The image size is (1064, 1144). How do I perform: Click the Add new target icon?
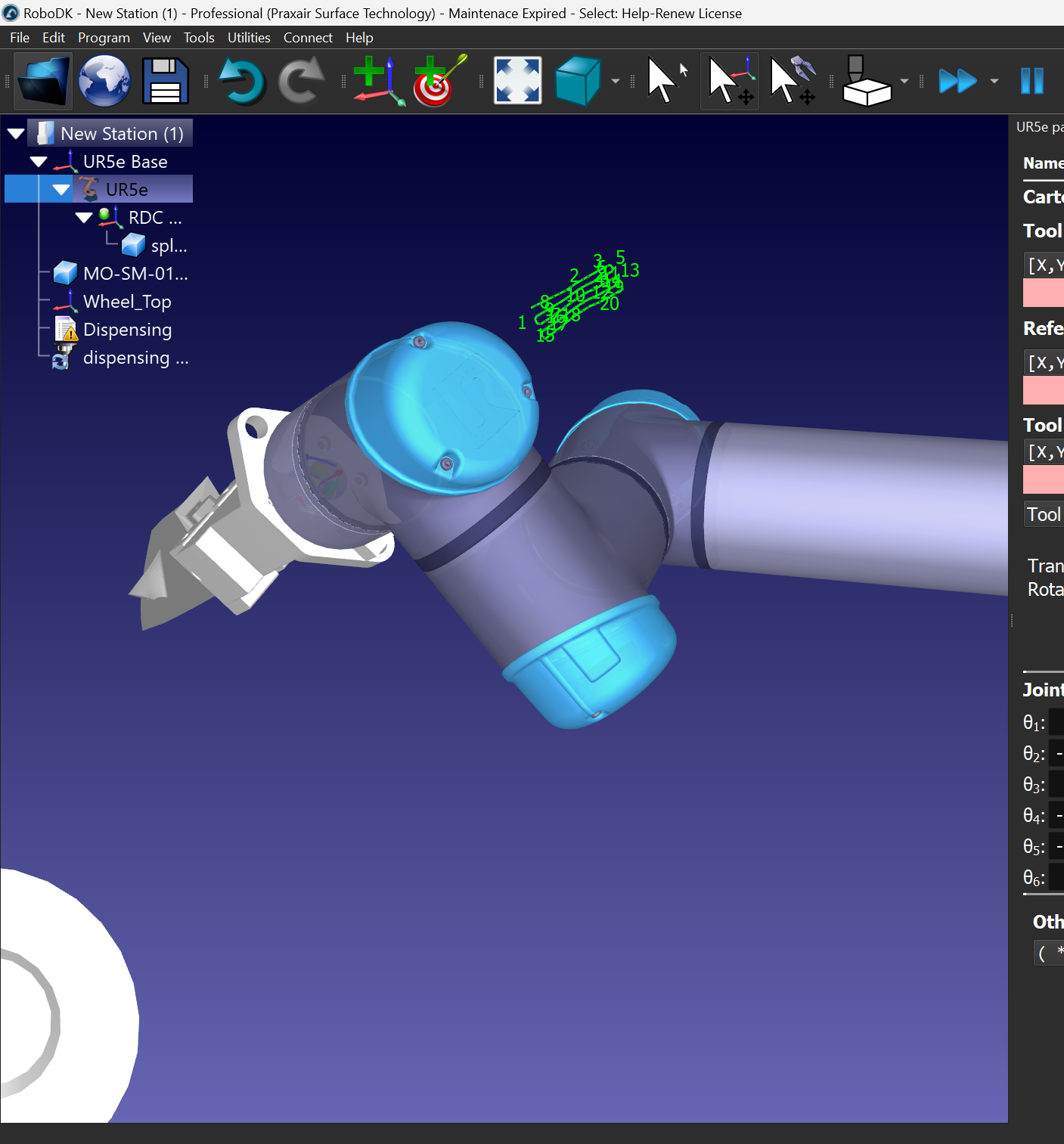point(439,81)
